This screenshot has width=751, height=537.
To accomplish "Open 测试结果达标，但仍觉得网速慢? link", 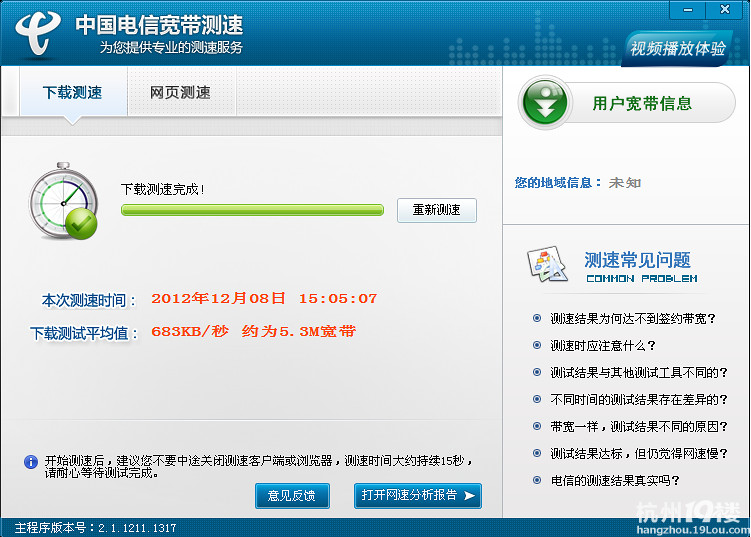I will [x=639, y=453].
